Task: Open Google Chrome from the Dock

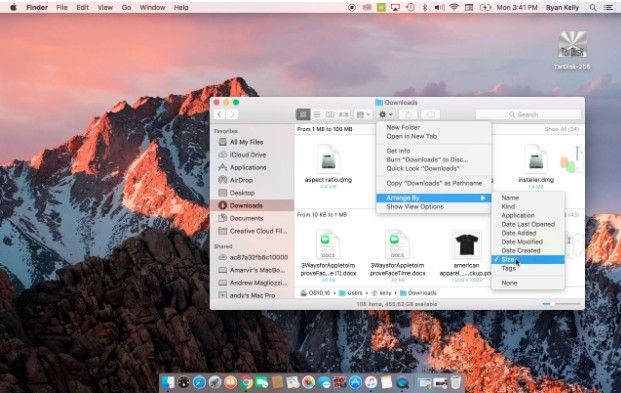Action: click(x=246, y=382)
